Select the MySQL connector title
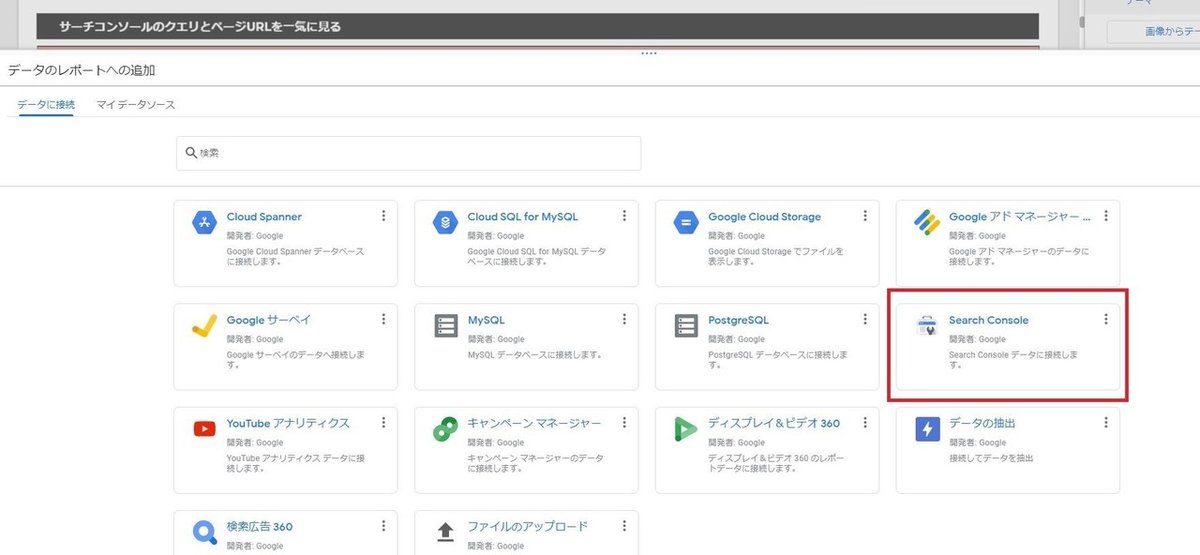Screen dimensions: 1200x555 [486, 320]
